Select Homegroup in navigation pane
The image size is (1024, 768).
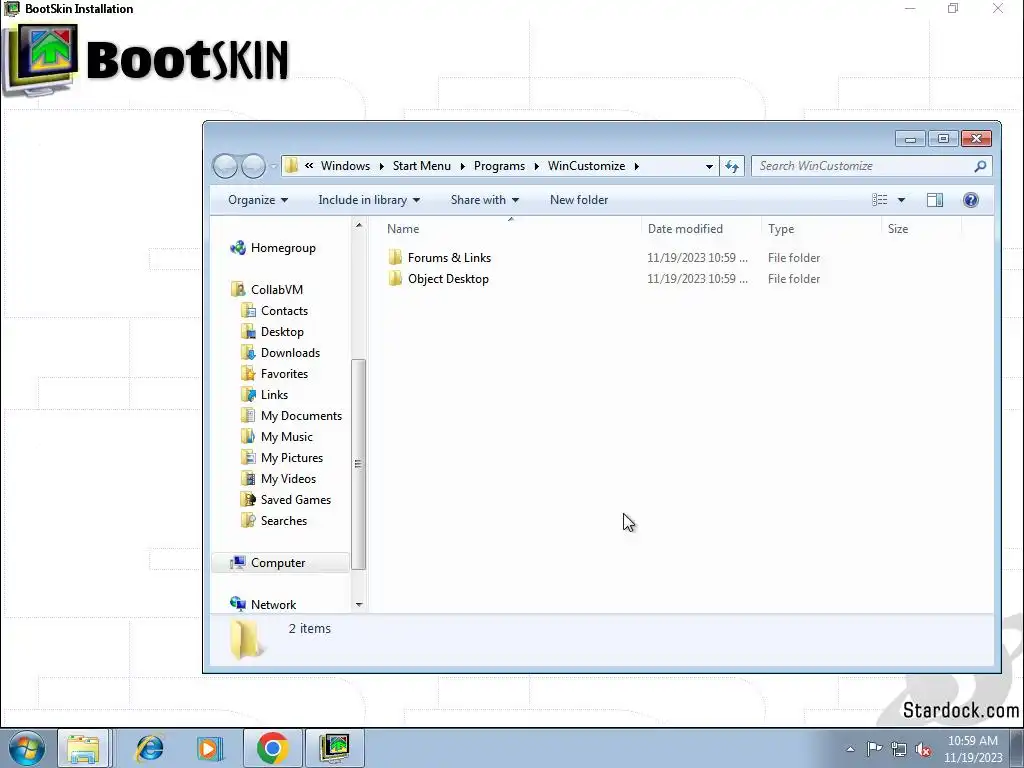(283, 248)
